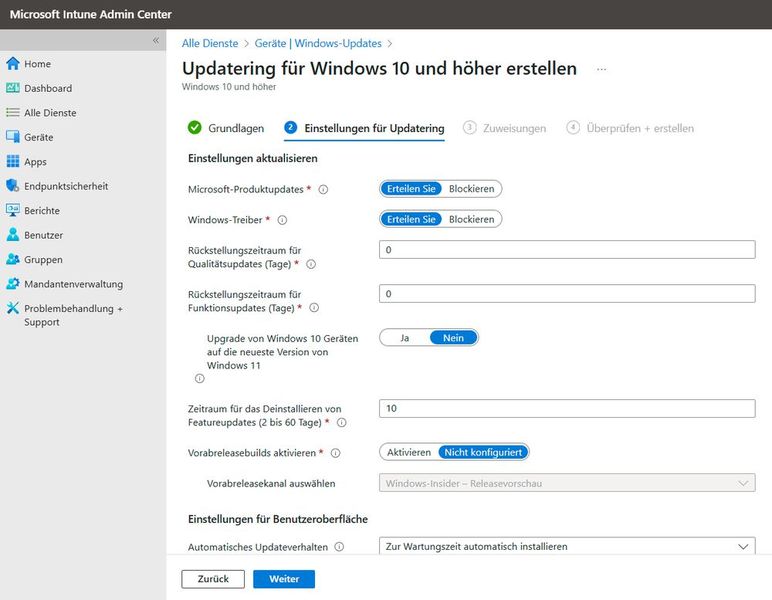Follow Alle Dienste breadcrumb link
772x600 pixels.
click(x=210, y=43)
